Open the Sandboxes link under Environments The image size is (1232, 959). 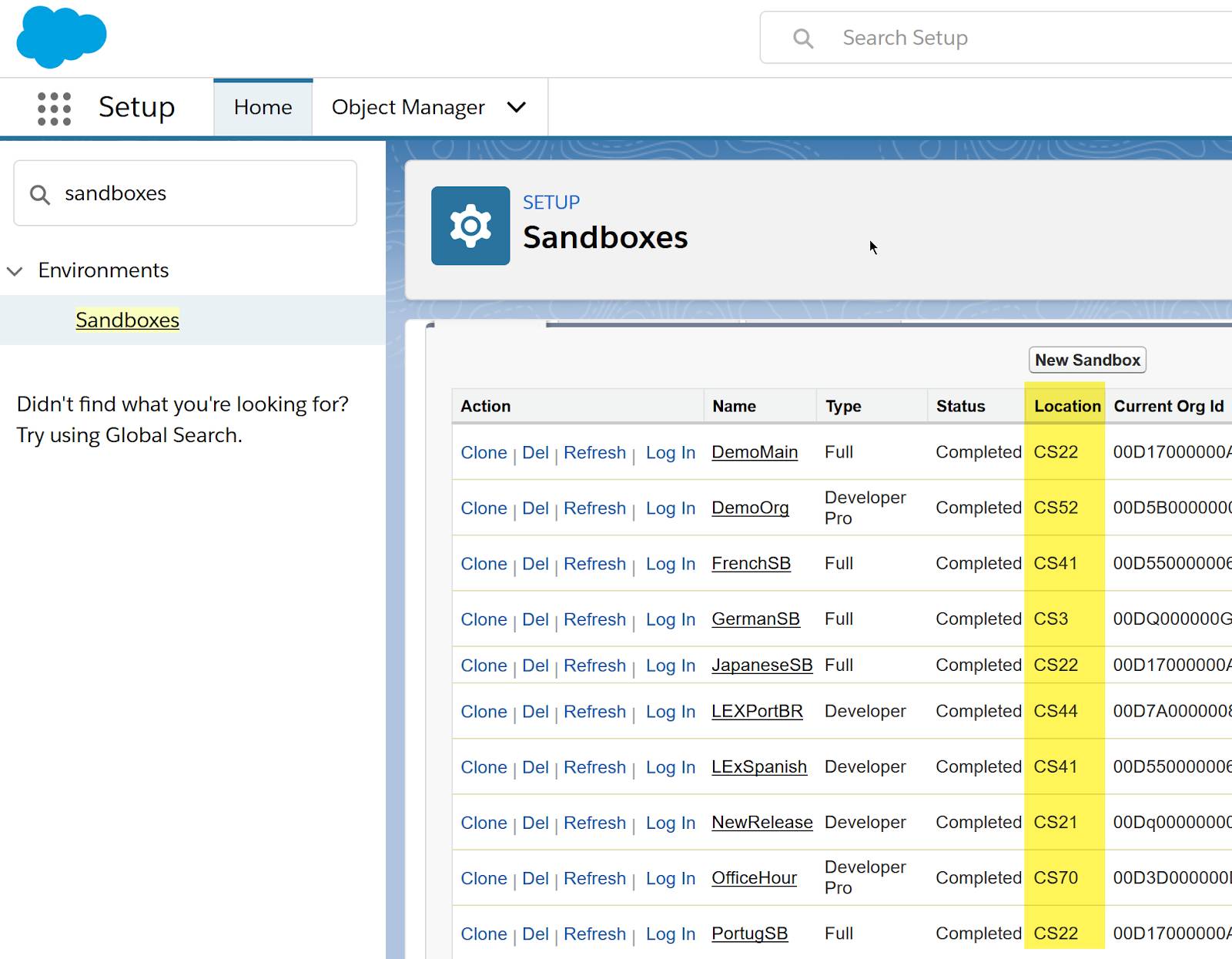click(126, 320)
